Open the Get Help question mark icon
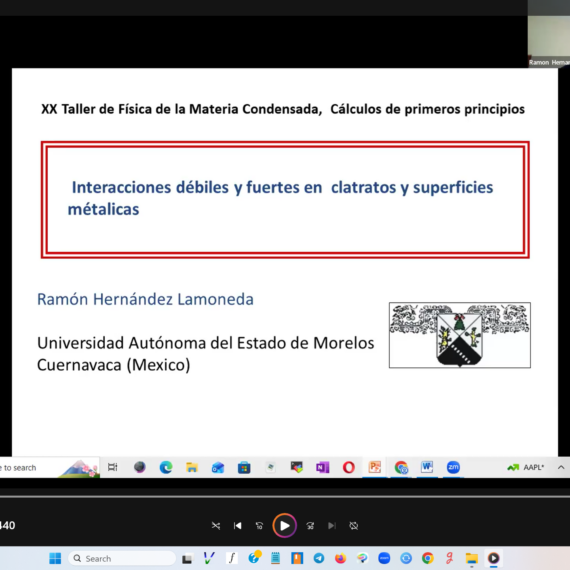 (x=254, y=557)
